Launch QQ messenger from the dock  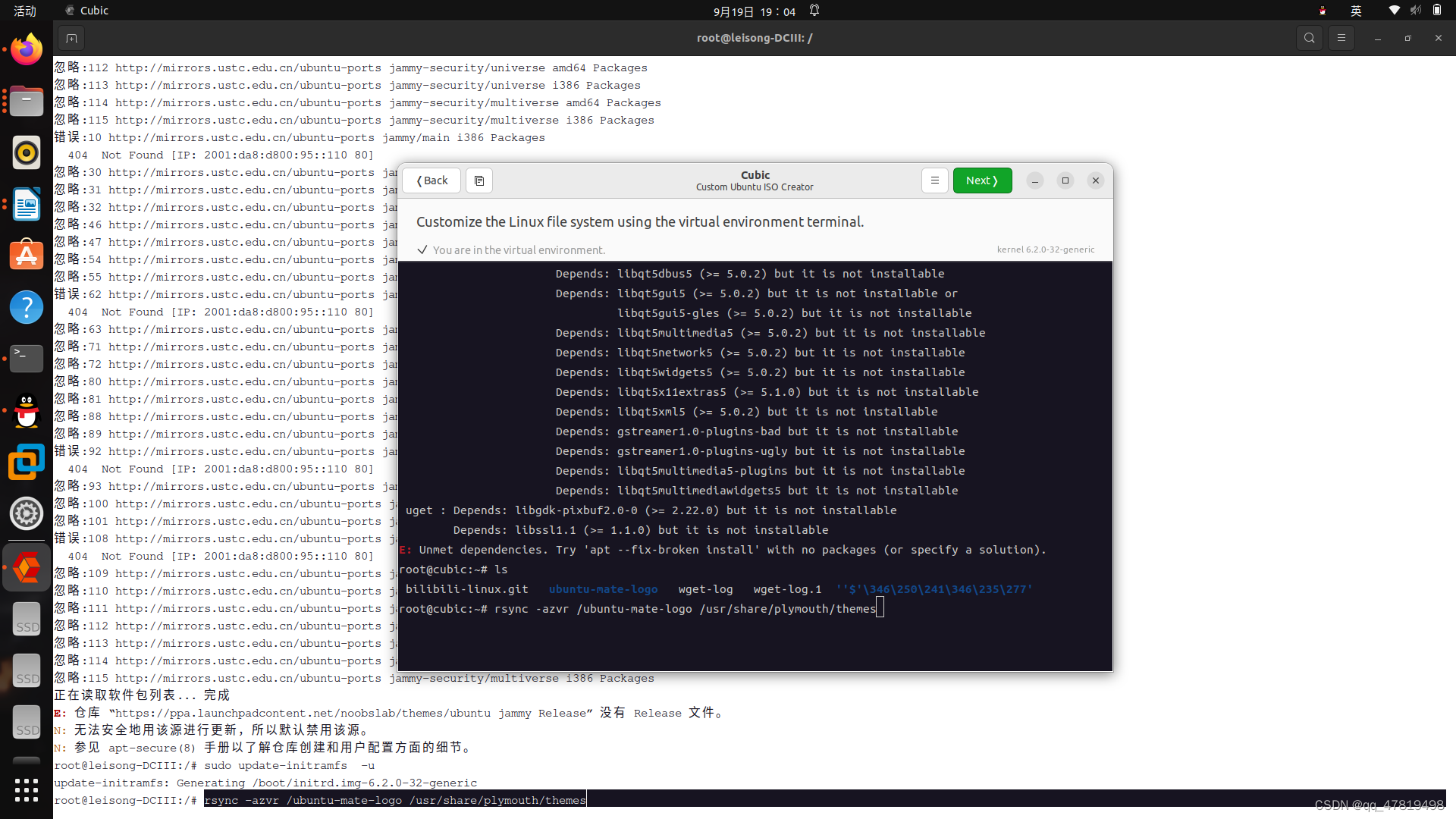click(27, 412)
